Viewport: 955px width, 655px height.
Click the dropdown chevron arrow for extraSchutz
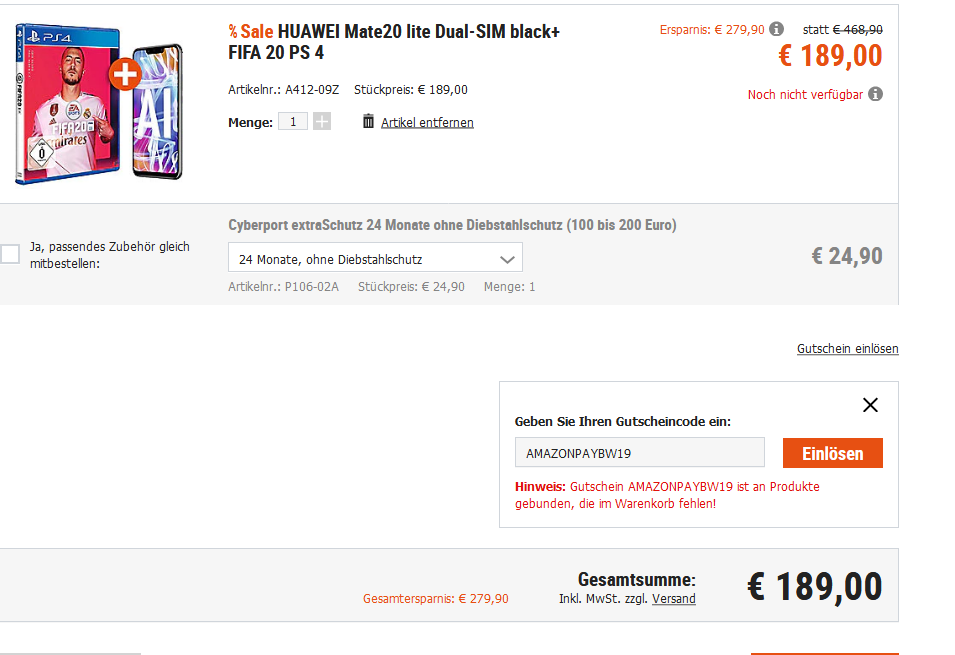coord(507,260)
